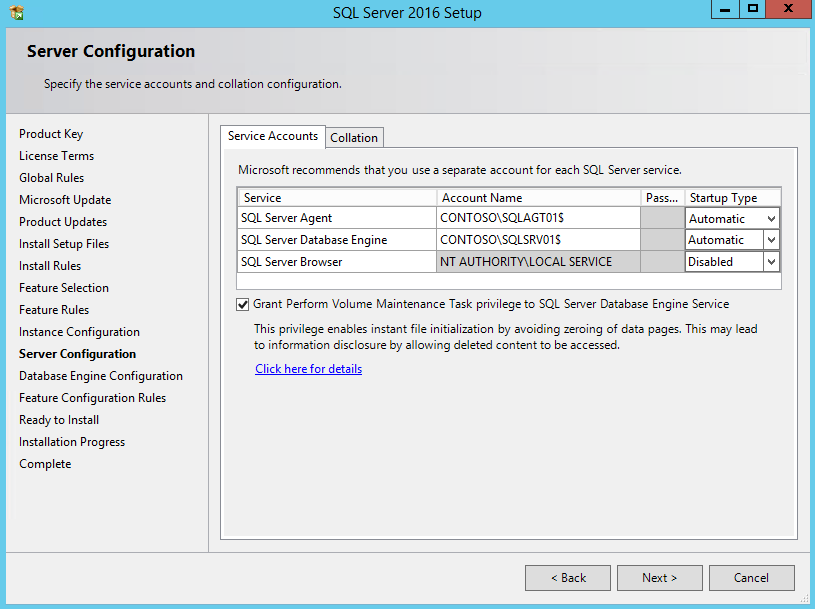The width and height of the screenshot is (815, 609).
Task: Click Feature Rules step in sidebar
Action: pyautogui.click(x=54, y=310)
